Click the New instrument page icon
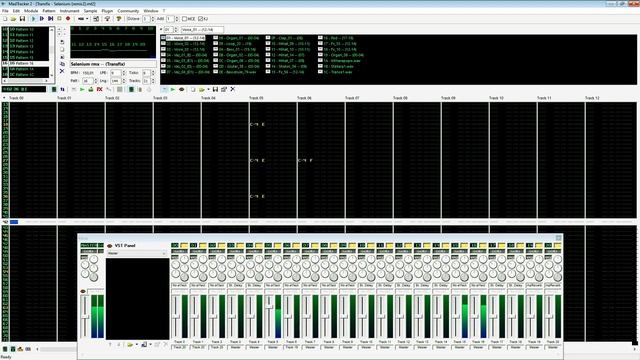The width and height of the screenshot is (640, 360). click(193, 89)
